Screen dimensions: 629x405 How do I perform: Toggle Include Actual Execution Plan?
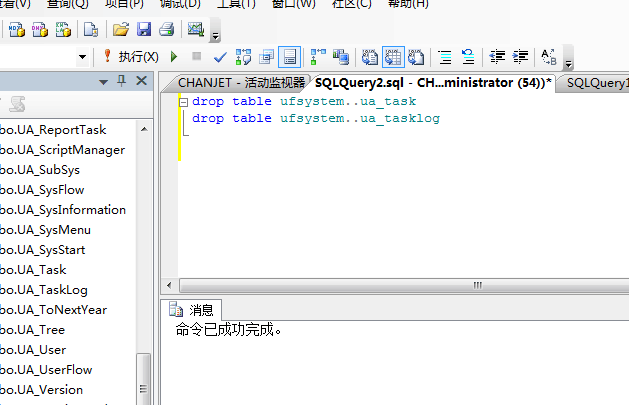(318, 57)
